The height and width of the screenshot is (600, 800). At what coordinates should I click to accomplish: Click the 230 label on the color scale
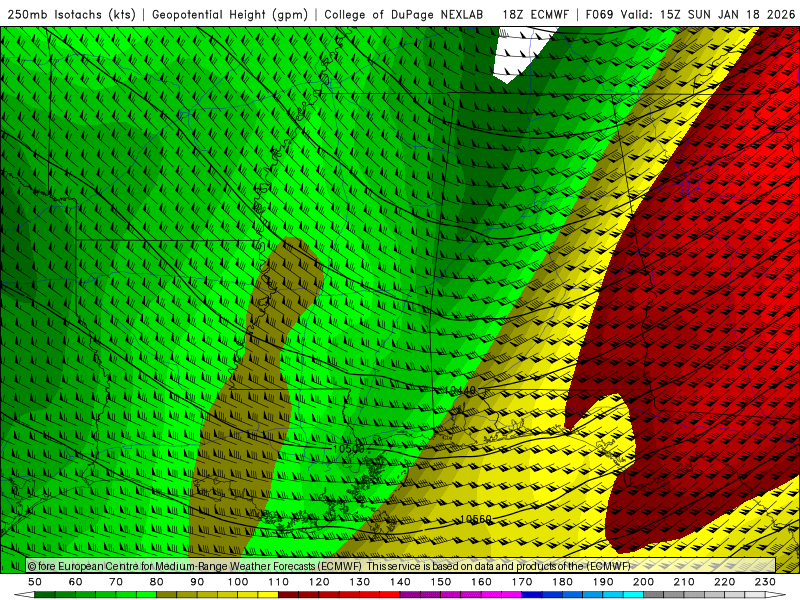tap(765, 581)
